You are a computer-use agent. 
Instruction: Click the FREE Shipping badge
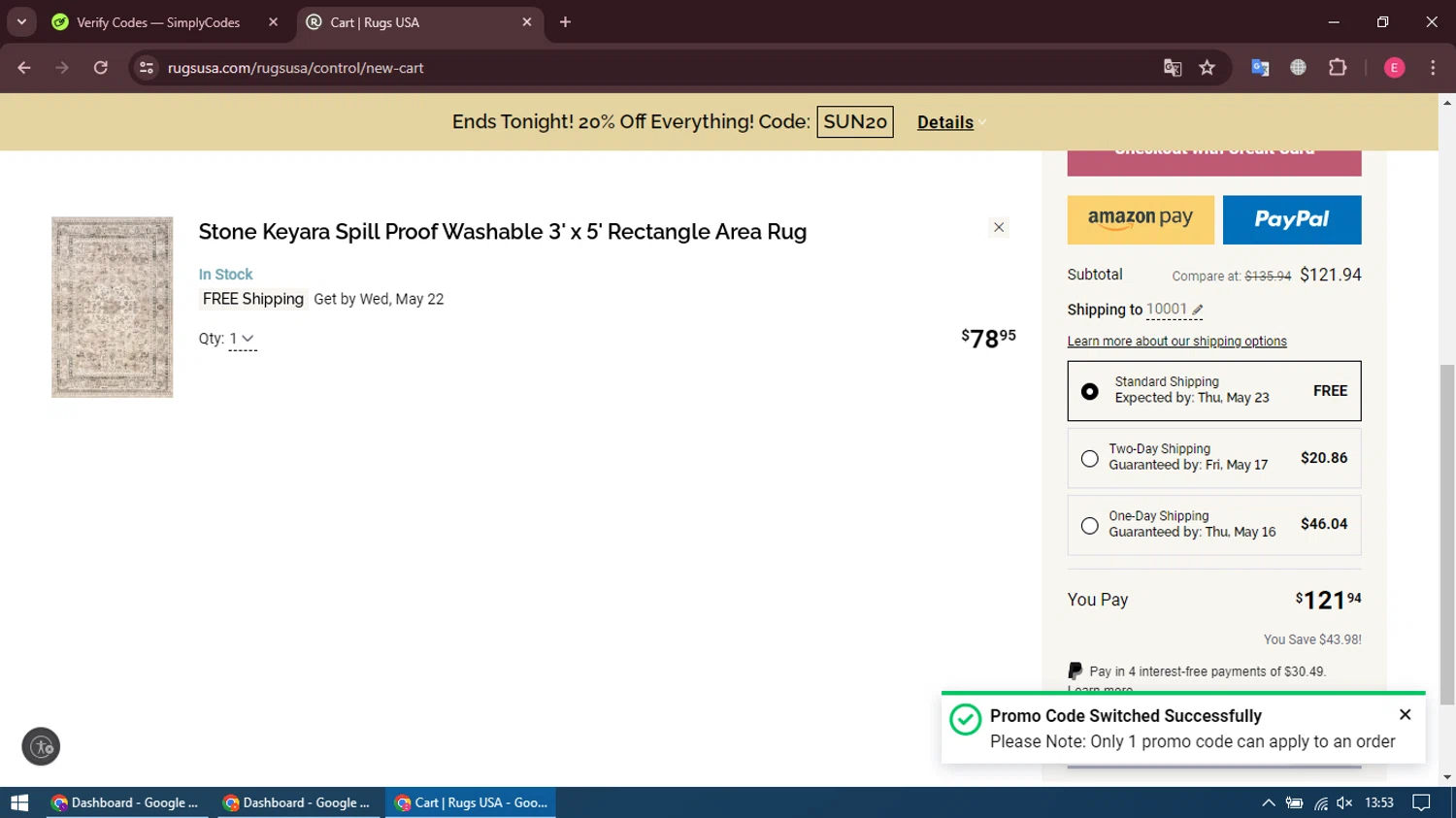[253, 299]
